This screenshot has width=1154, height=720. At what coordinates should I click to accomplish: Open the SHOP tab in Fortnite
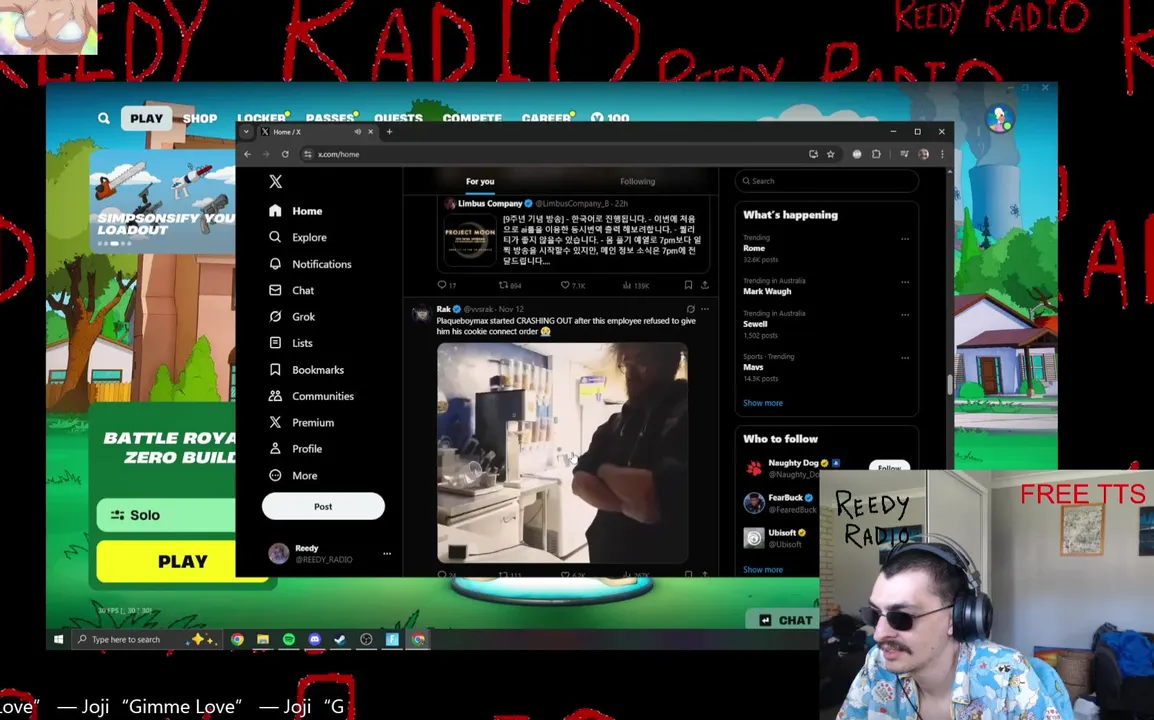(199, 119)
